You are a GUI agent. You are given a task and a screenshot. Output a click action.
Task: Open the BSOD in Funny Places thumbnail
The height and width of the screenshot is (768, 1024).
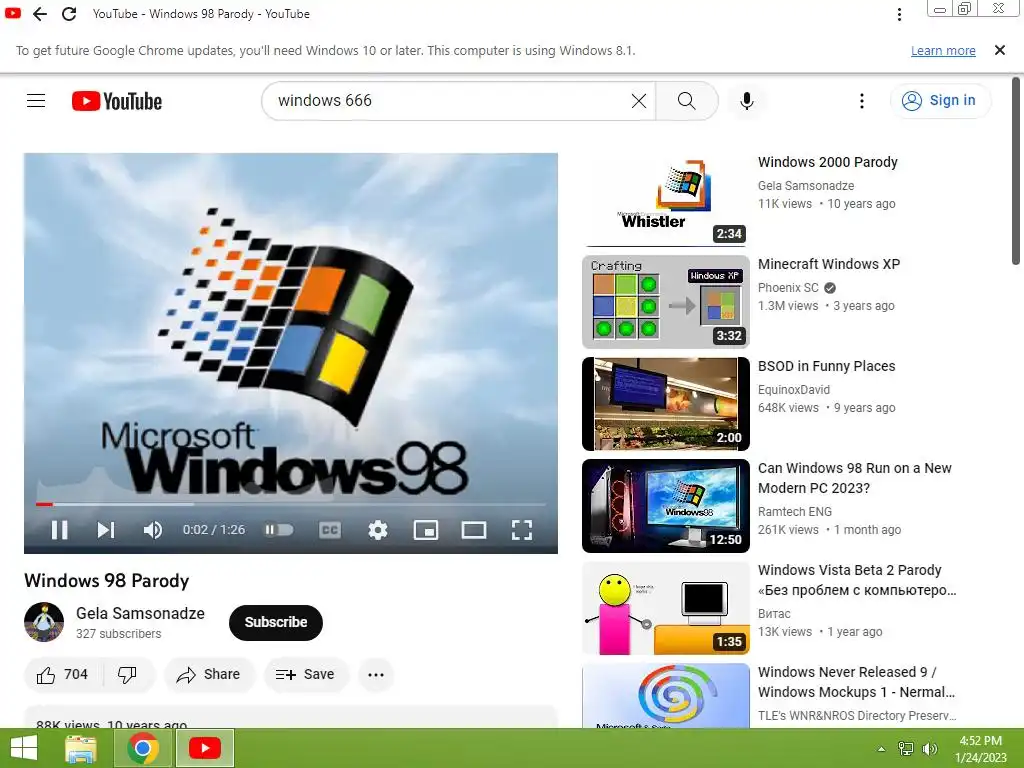(665, 404)
